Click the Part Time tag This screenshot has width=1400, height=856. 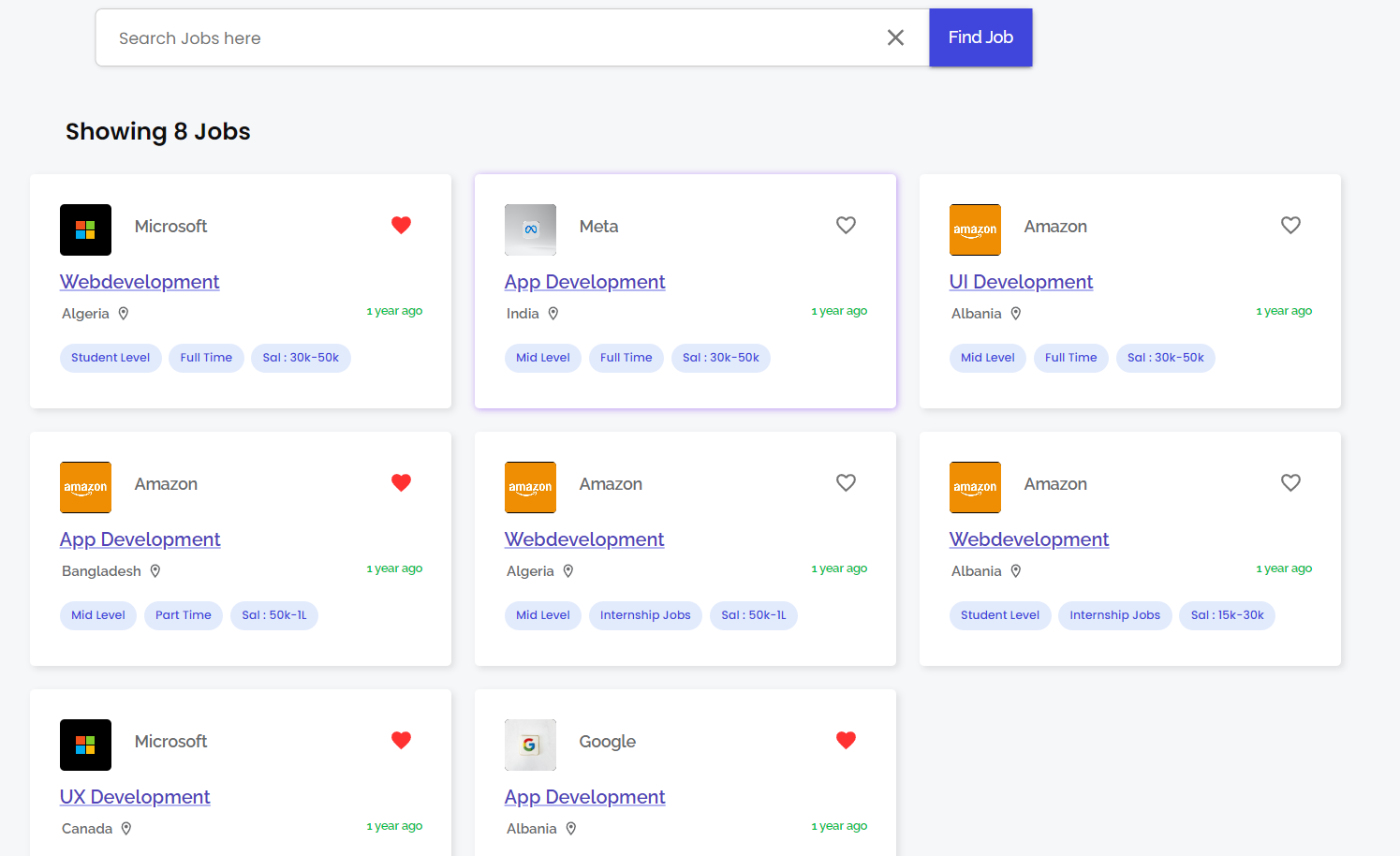click(x=184, y=615)
